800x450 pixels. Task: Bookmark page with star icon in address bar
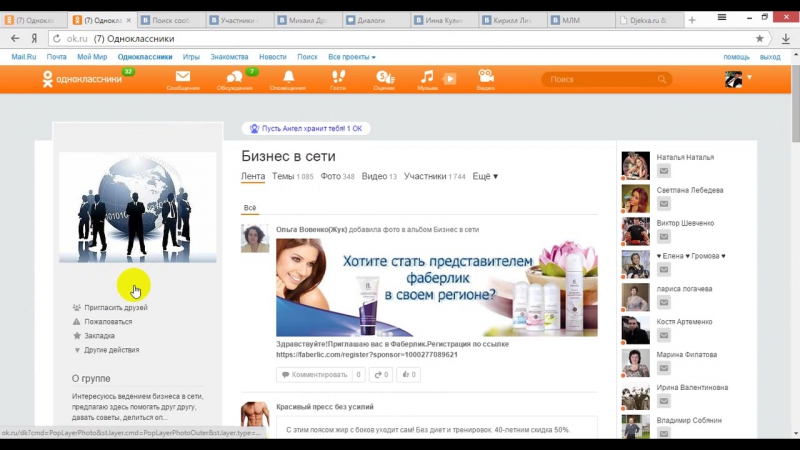[x=760, y=38]
